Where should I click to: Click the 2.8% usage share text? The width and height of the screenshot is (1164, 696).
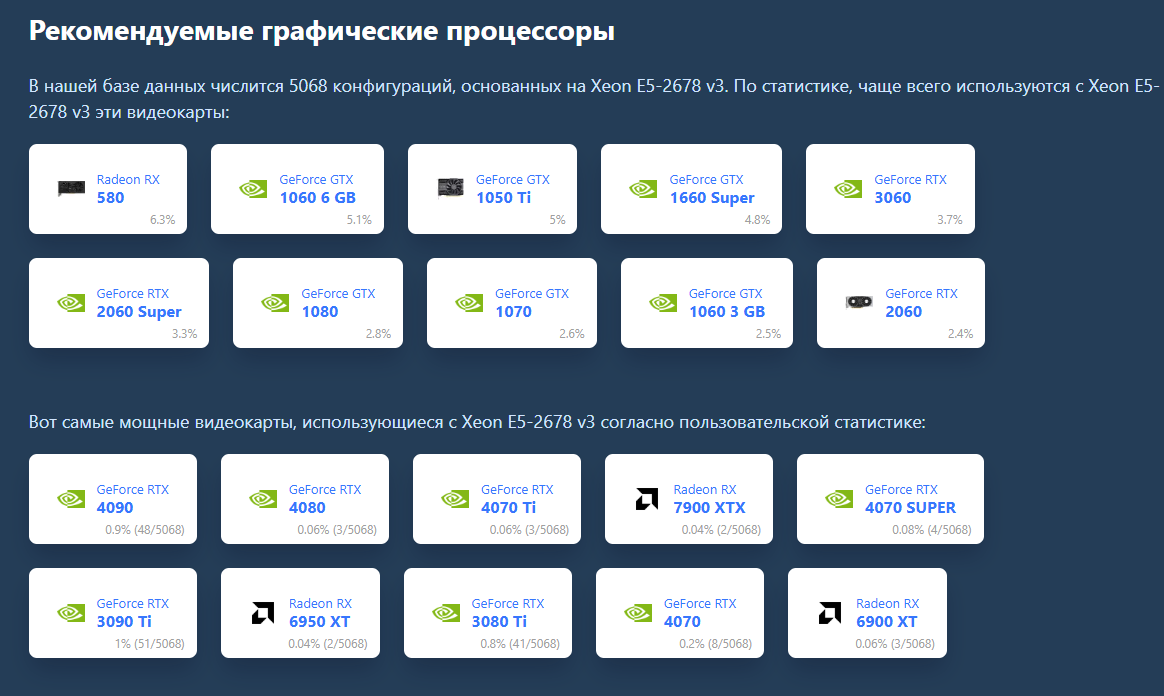click(x=379, y=334)
